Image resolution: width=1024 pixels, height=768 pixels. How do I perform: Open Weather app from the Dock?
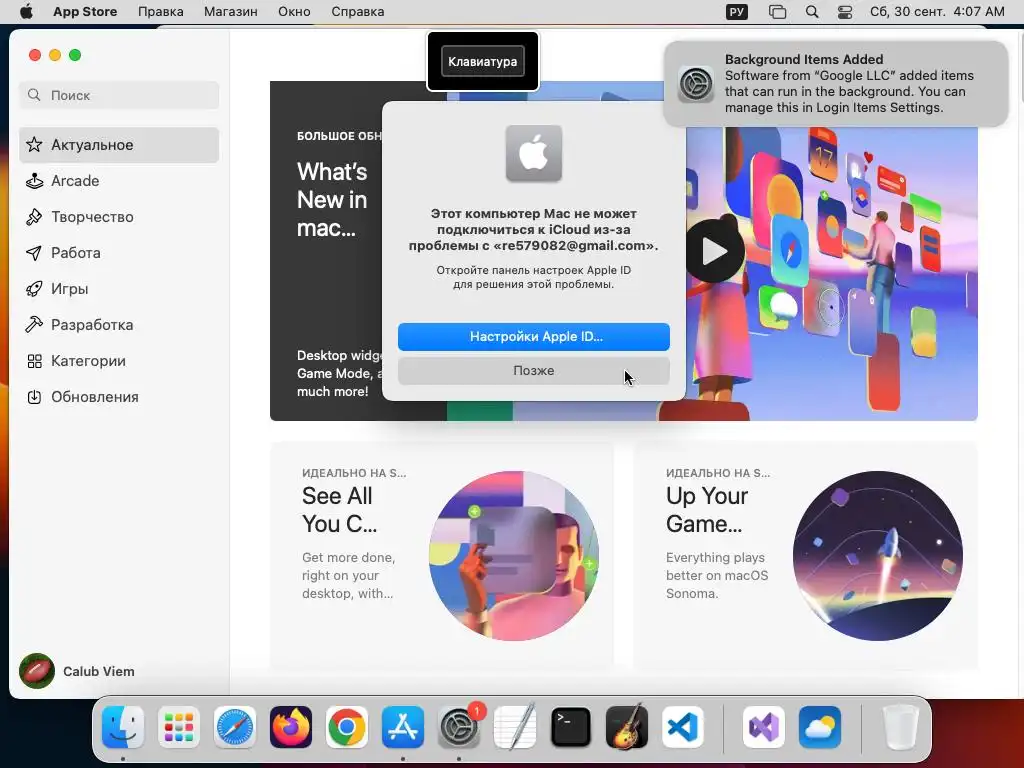pyautogui.click(x=820, y=727)
